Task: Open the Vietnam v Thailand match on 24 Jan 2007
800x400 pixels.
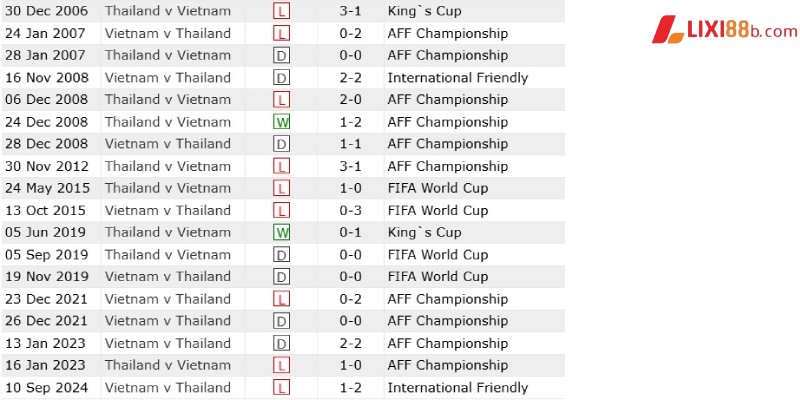Action: (x=168, y=33)
